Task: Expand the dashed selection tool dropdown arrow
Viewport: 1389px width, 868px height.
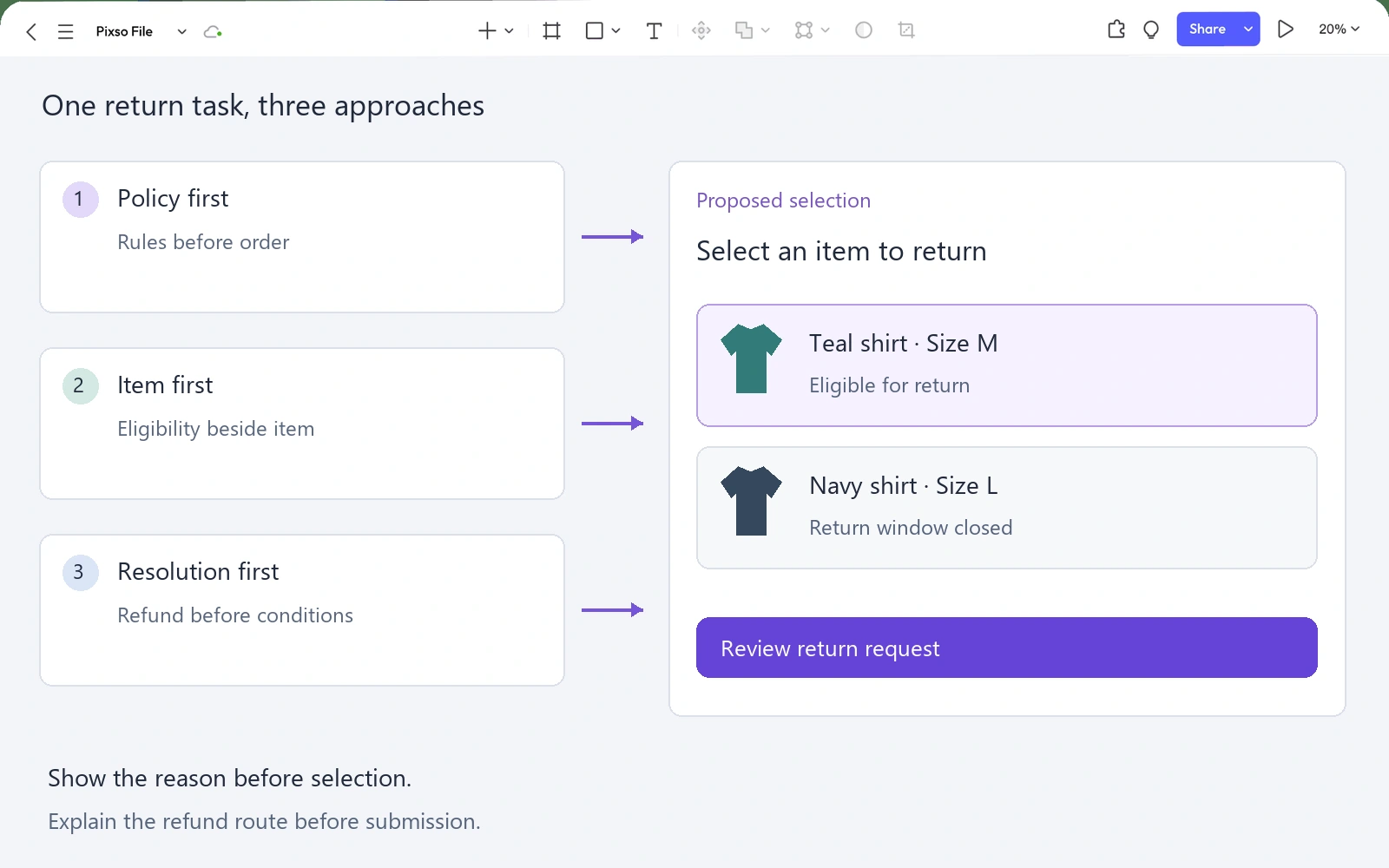Action: [826, 31]
